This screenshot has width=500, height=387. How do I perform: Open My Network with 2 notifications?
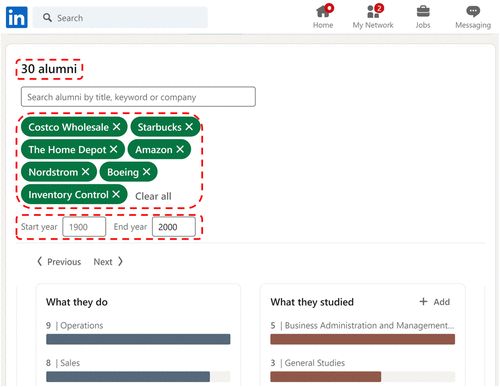coord(373,17)
